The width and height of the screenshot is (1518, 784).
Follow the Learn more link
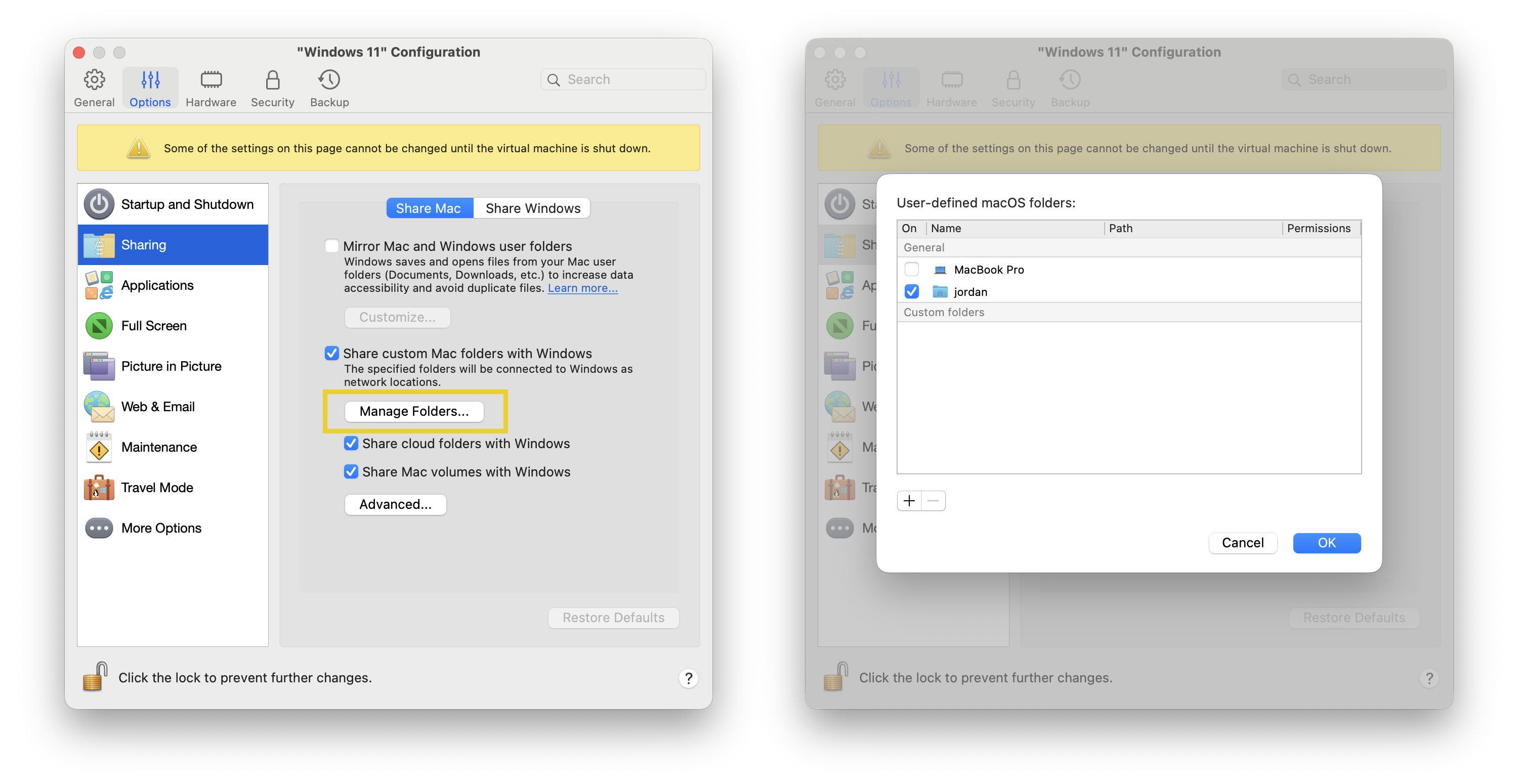click(x=582, y=288)
